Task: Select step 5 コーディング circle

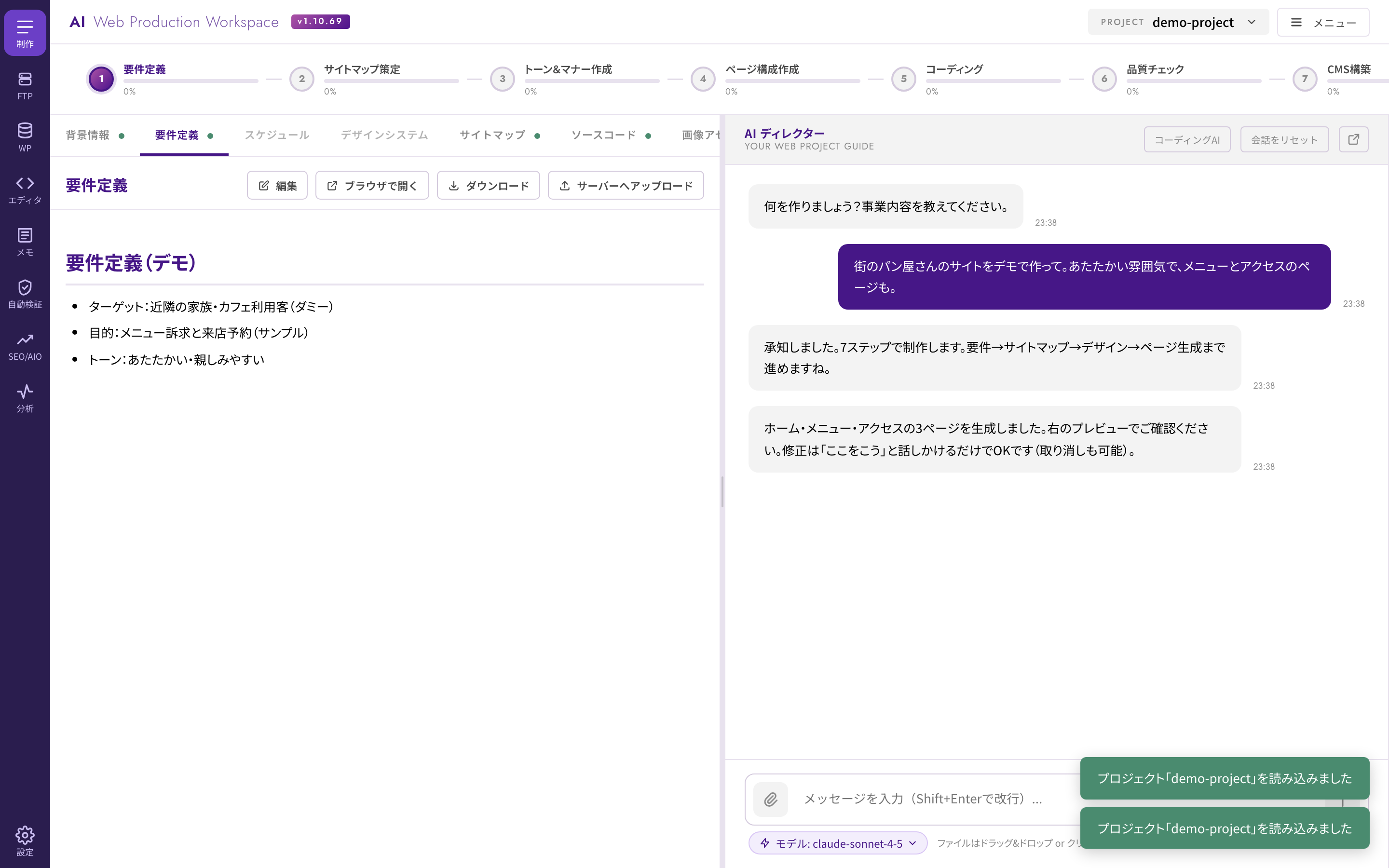Action: click(903, 79)
